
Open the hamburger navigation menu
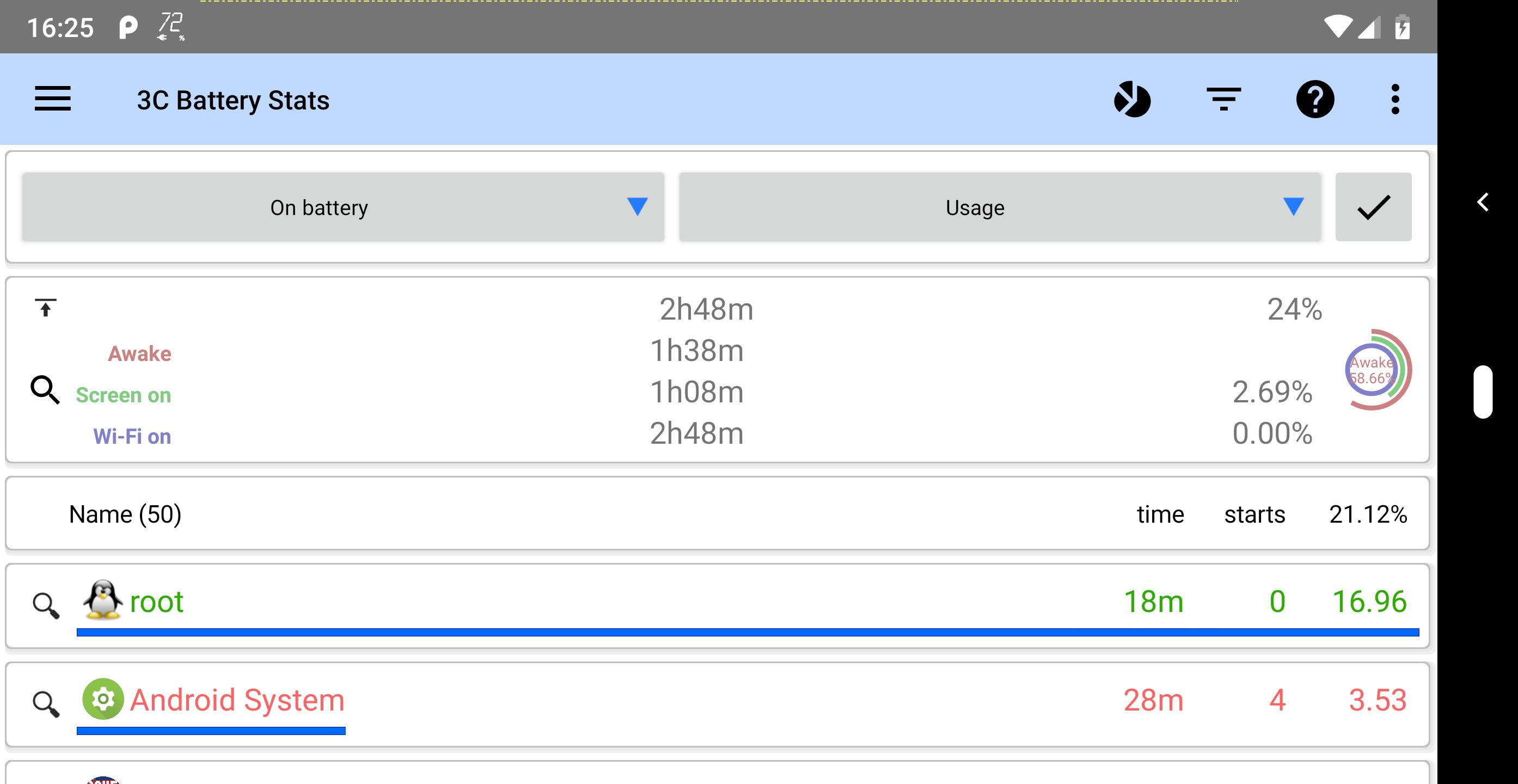tap(52, 99)
